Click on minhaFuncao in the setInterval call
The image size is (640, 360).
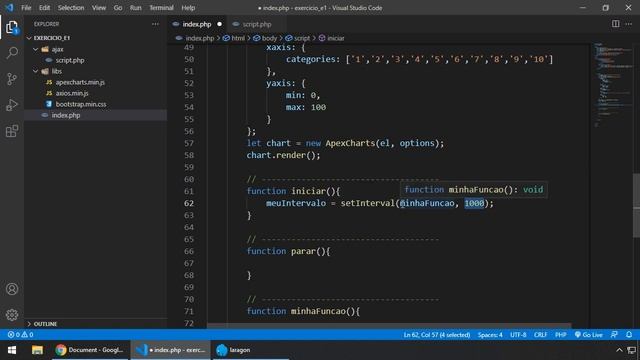[427, 203]
